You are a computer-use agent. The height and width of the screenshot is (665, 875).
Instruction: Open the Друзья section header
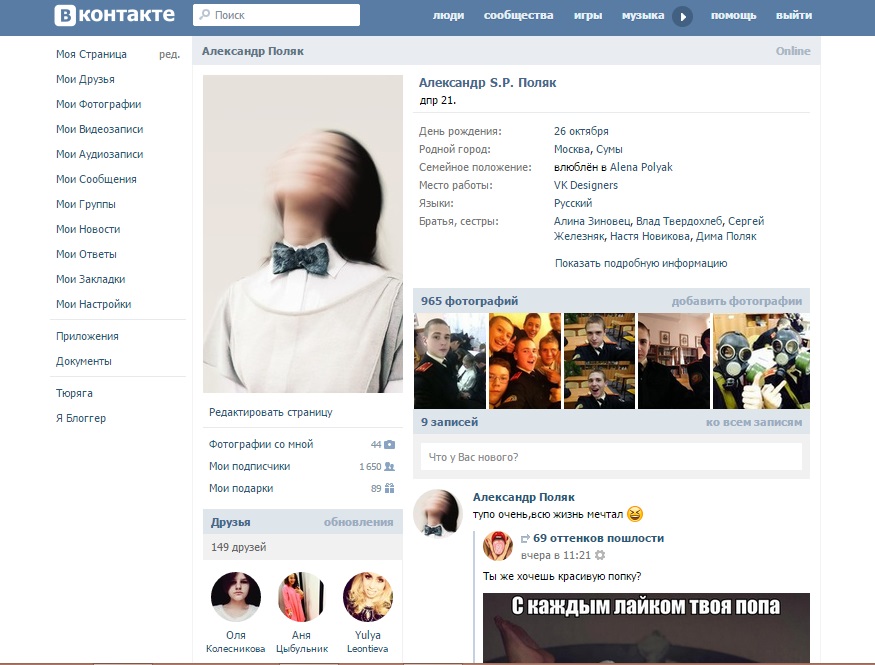(230, 523)
